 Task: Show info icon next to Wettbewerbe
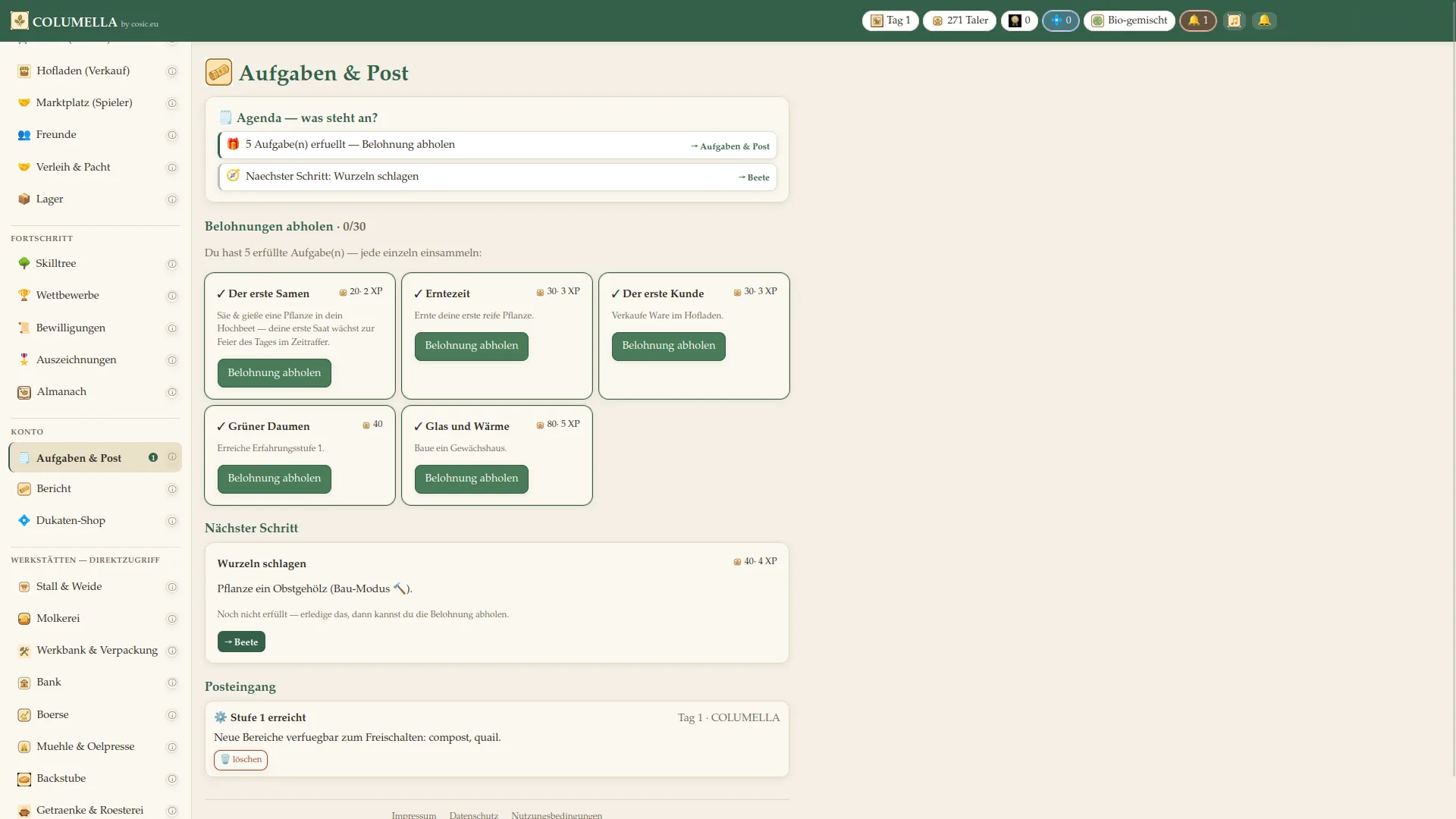(172, 296)
